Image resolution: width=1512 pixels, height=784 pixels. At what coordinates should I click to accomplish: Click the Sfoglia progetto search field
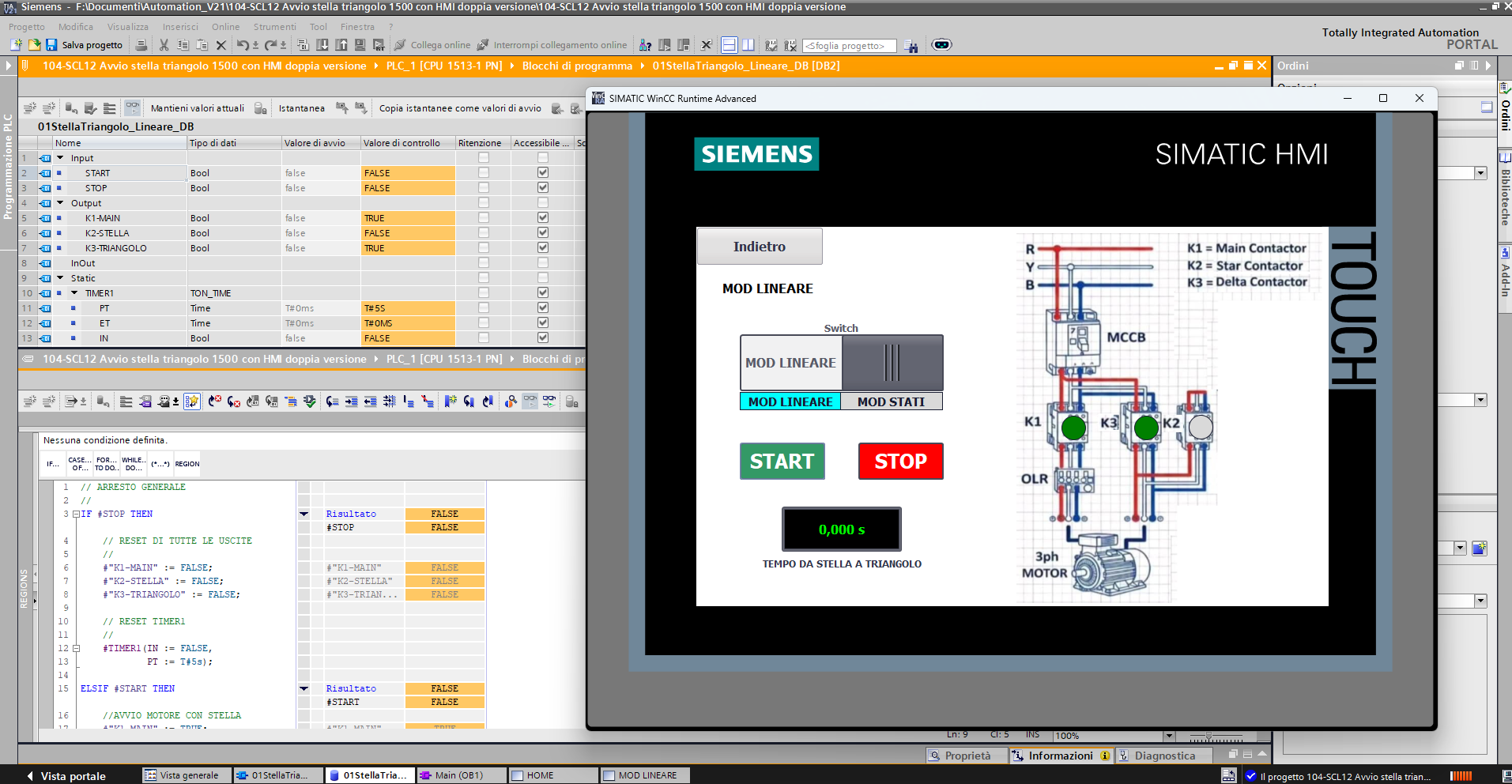click(849, 46)
